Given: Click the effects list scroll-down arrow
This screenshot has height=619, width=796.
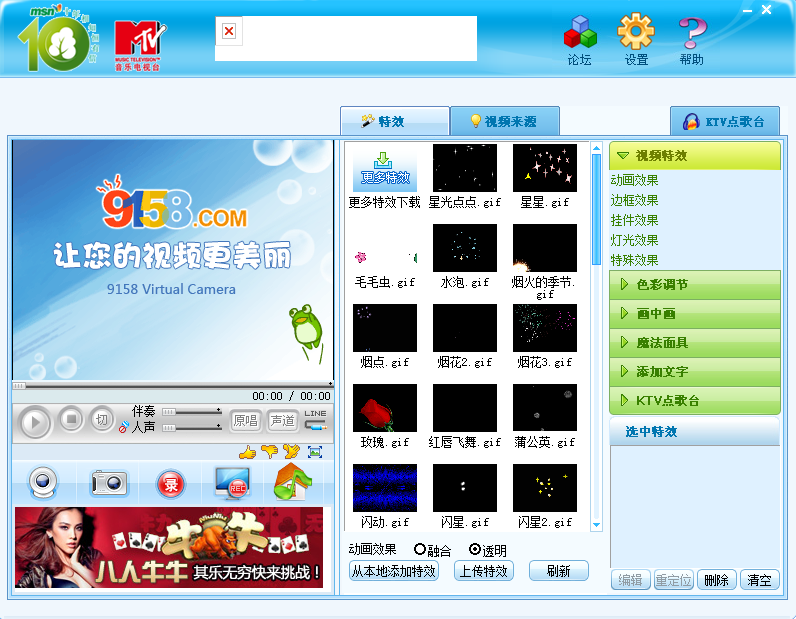Looking at the screenshot, I should pyautogui.click(x=596, y=525).
